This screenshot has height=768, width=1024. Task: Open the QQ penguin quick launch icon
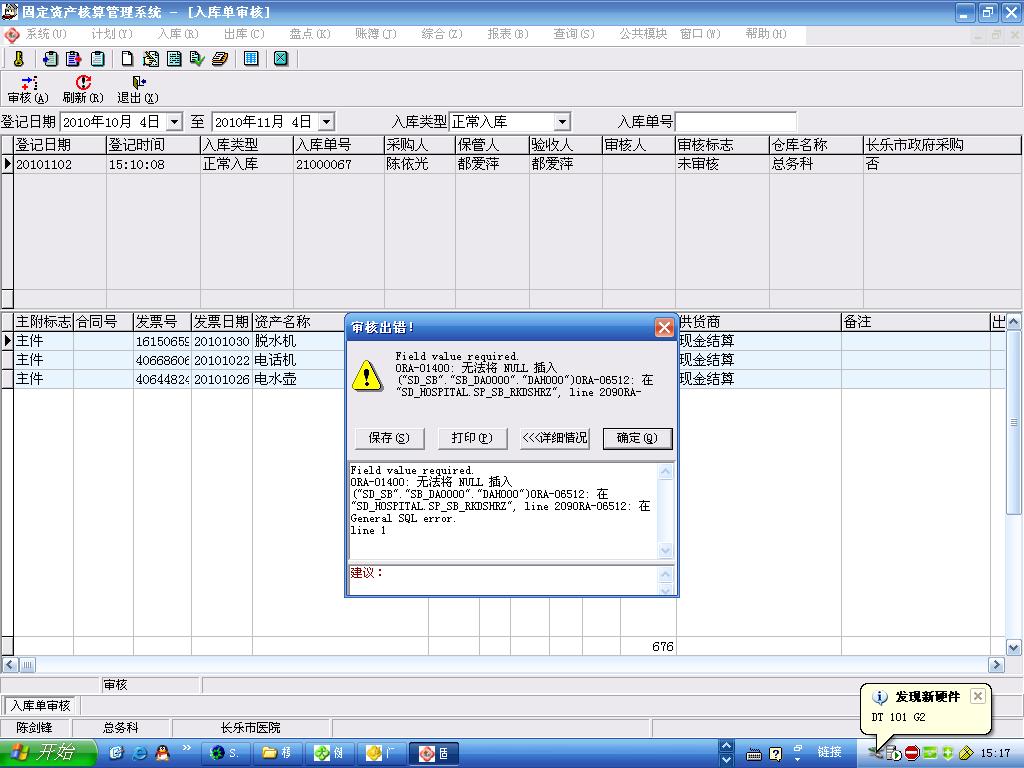pos(162,753)
